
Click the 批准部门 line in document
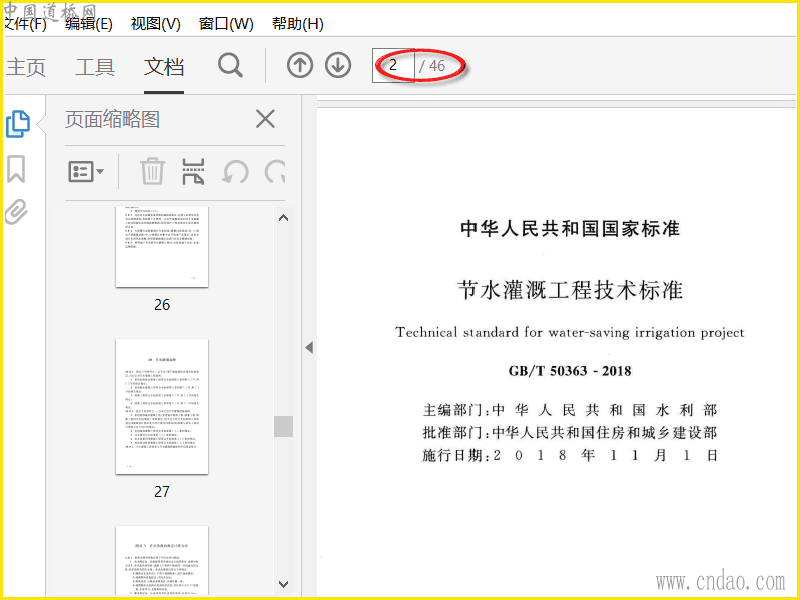pos(570,433)
